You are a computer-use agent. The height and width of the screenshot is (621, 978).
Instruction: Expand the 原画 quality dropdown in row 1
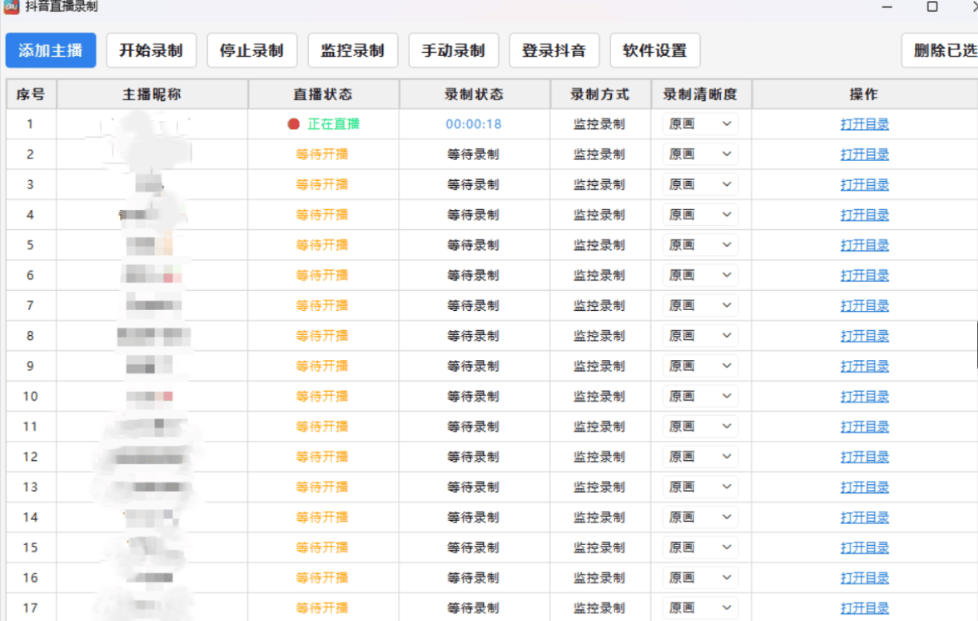(x=700, y=124)
